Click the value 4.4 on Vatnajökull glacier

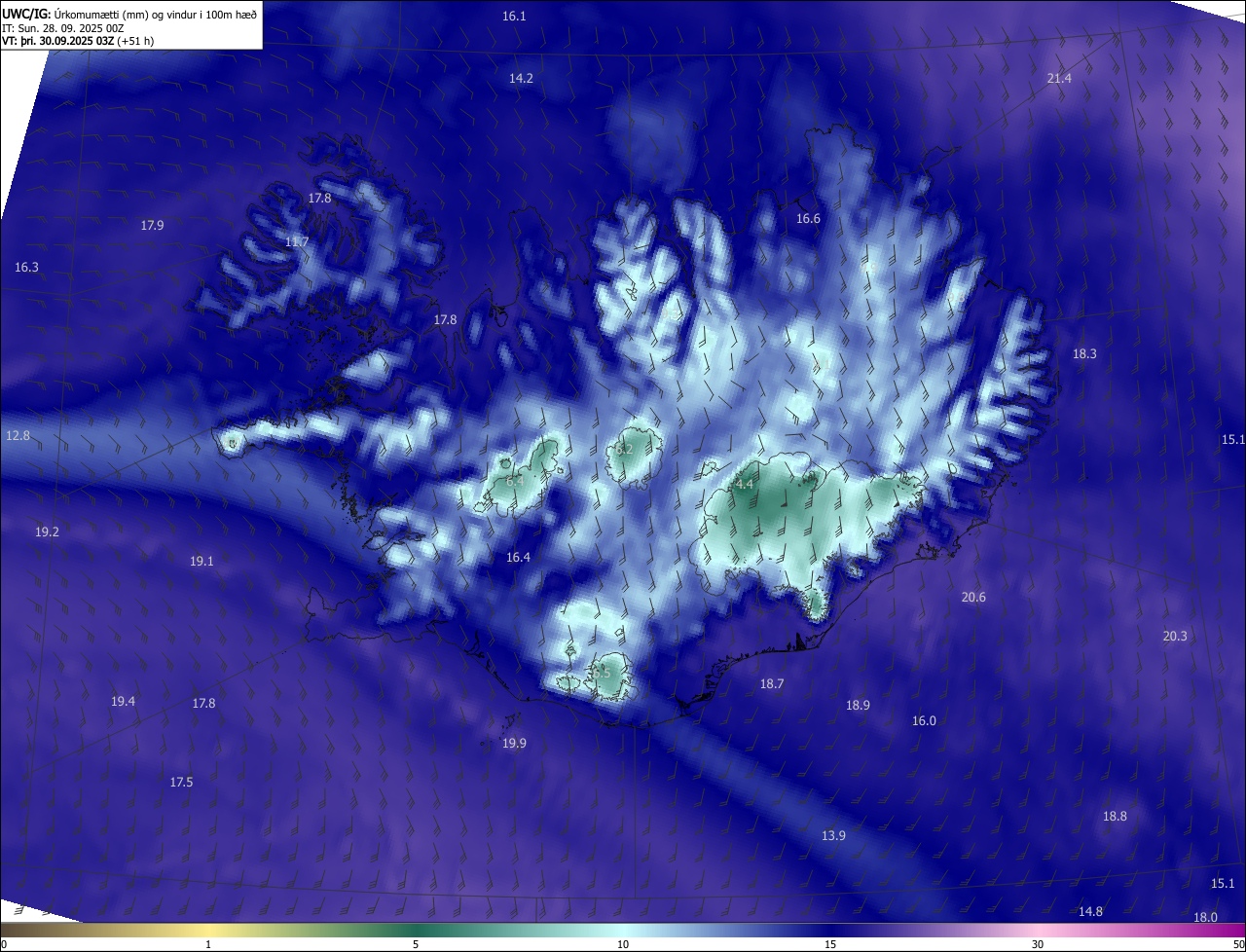745,484
